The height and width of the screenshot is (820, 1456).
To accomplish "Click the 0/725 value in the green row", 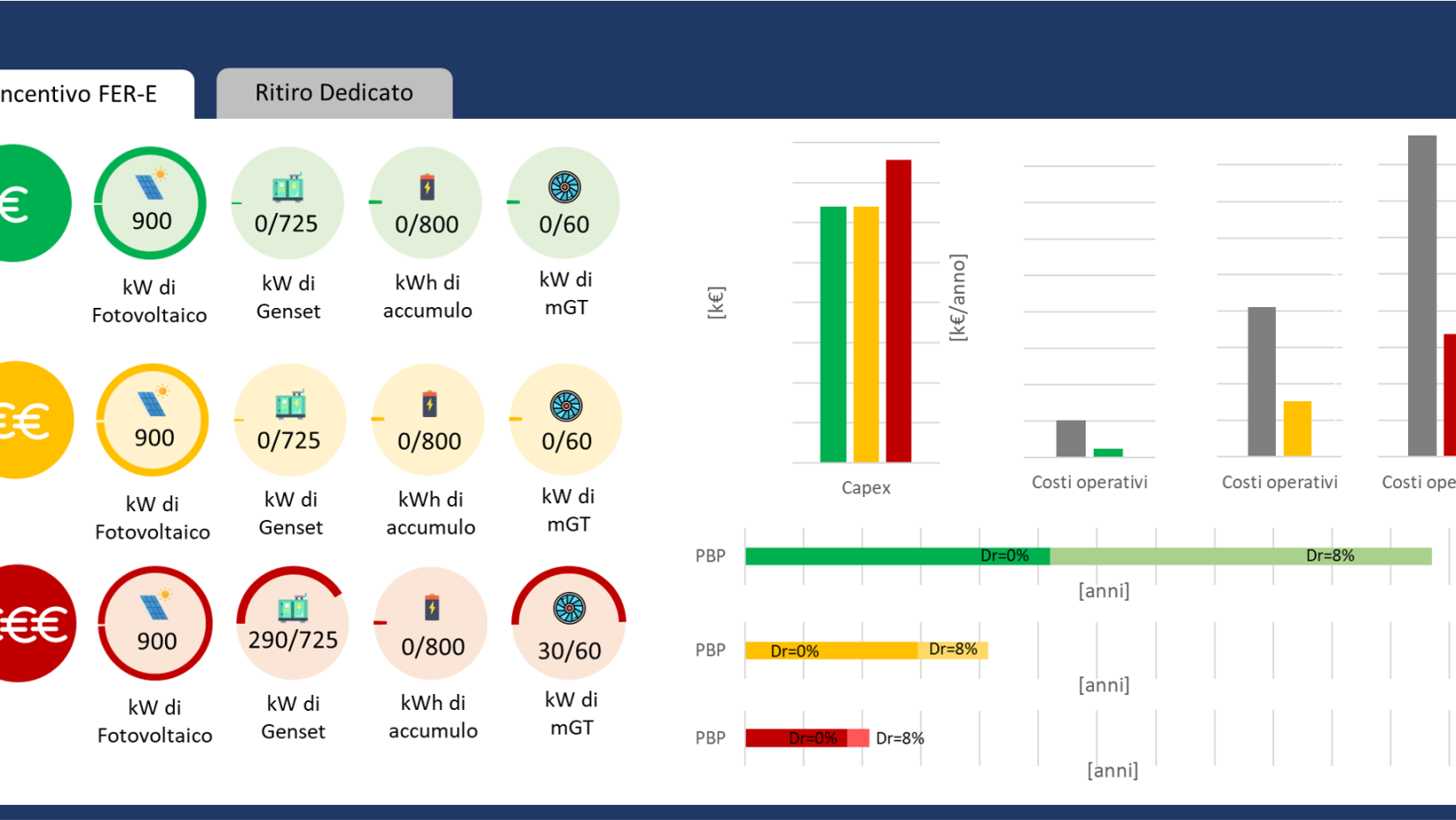I will [x=286, y=224].
